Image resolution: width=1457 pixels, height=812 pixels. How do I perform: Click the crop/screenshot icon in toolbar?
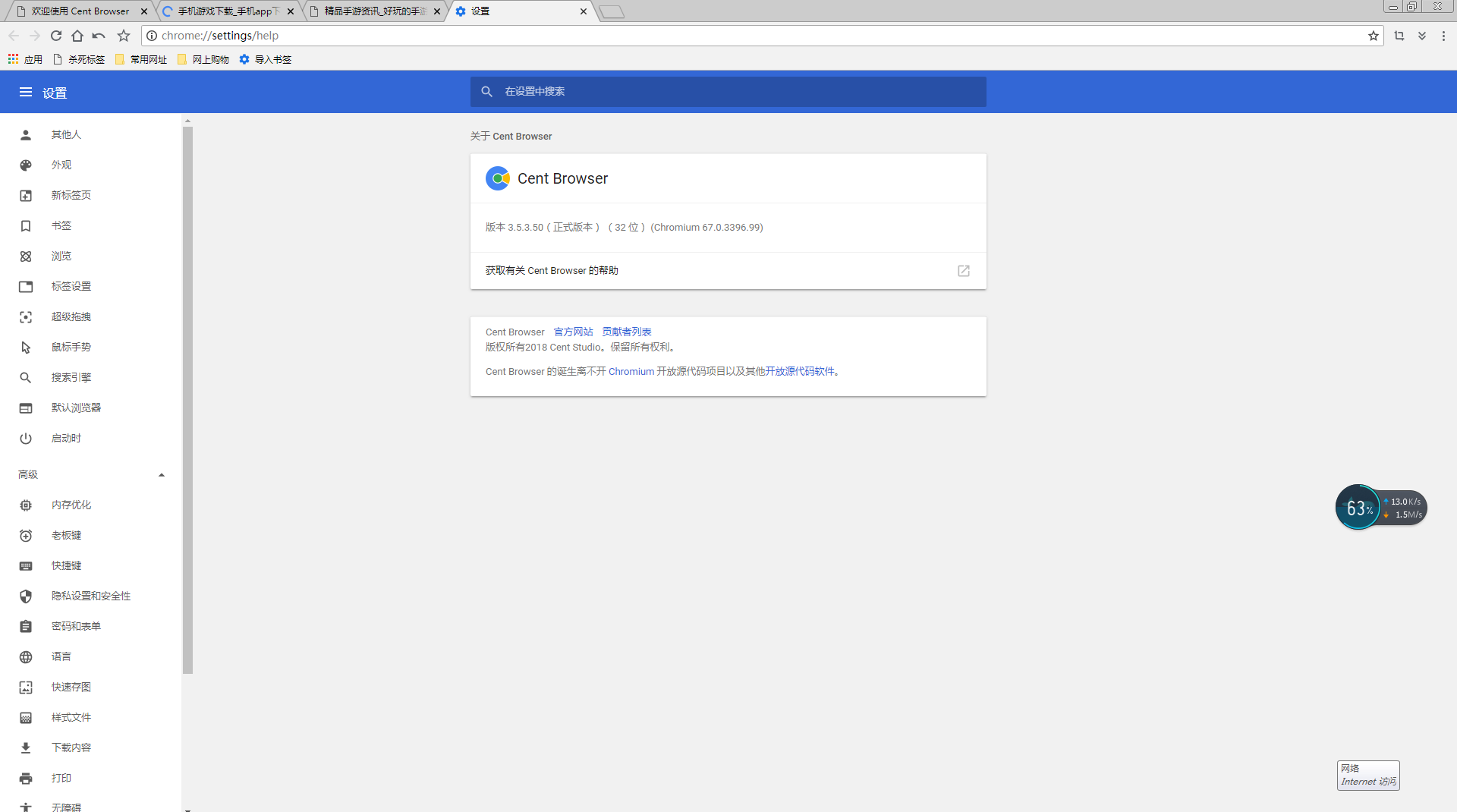[x=1399, y=36]
